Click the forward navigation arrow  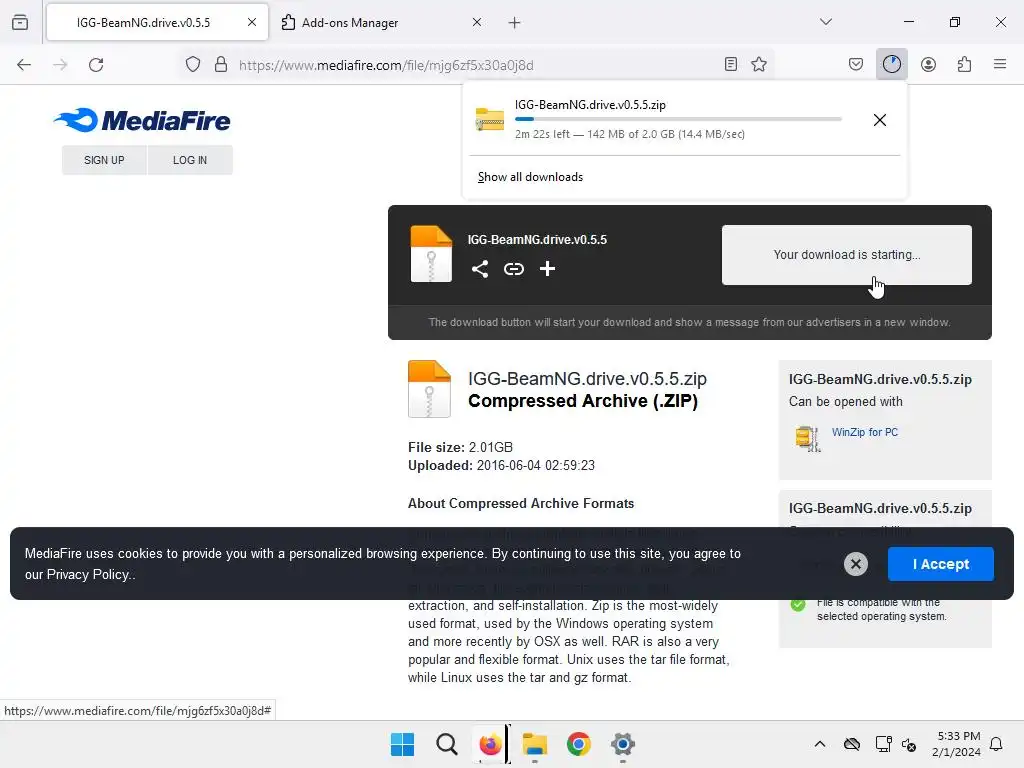(x=60, y=65)
